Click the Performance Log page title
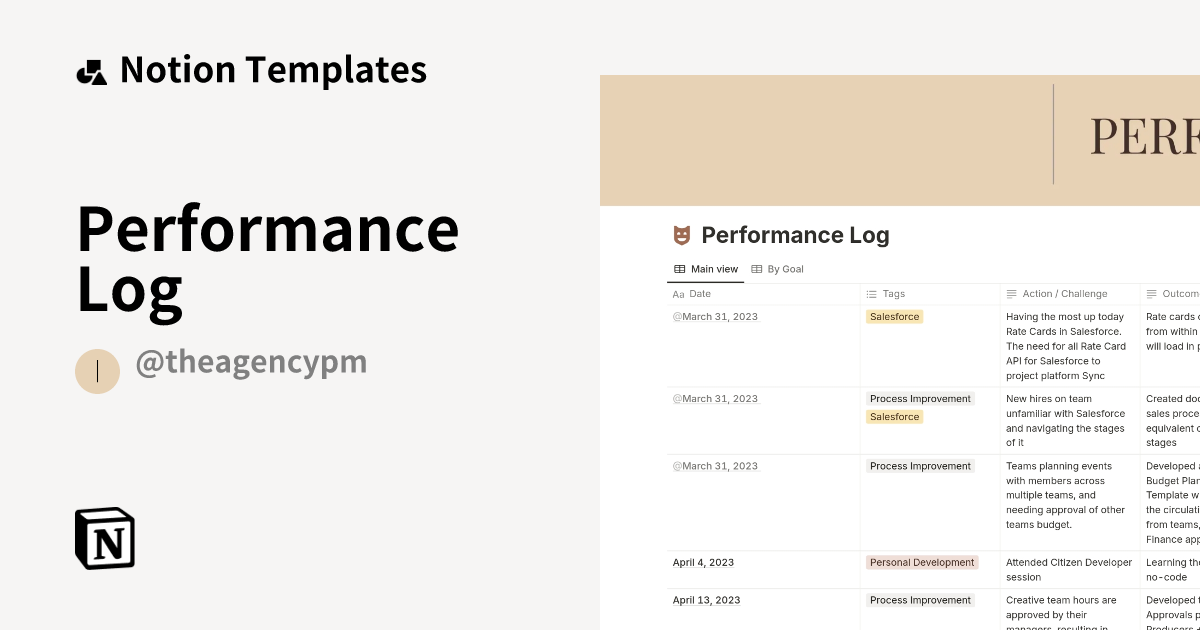This screenshot has width=1200, height=630. (795, 234)
